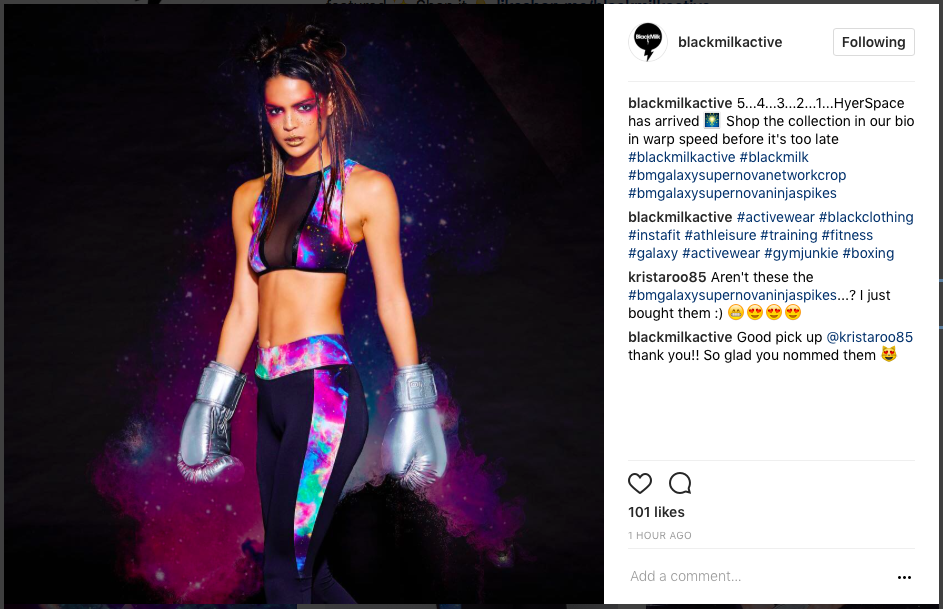The height and width of the screenshot is (609, 943).
Task: View the list of 101 likes
Action: 656,512
